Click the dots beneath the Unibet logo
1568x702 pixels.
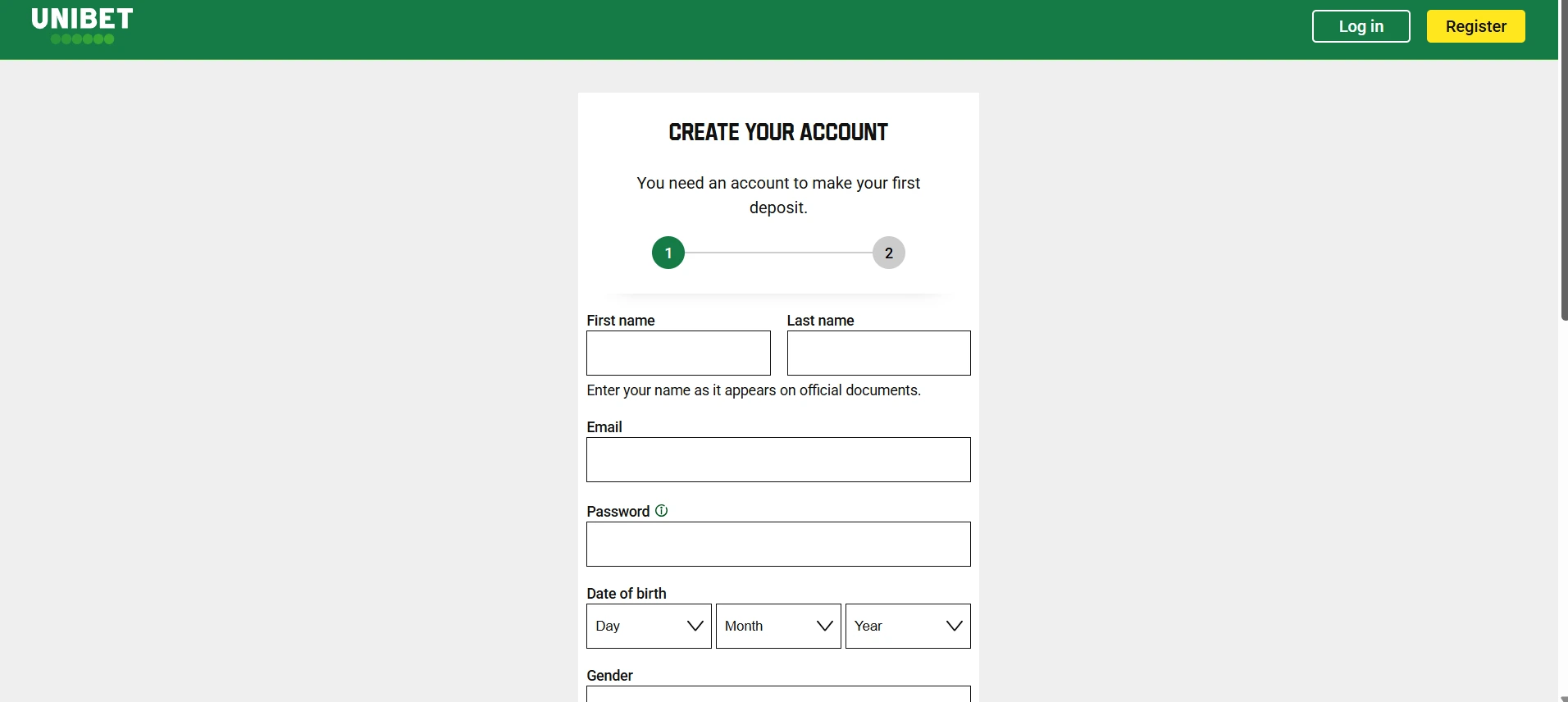tap(82, 39)
